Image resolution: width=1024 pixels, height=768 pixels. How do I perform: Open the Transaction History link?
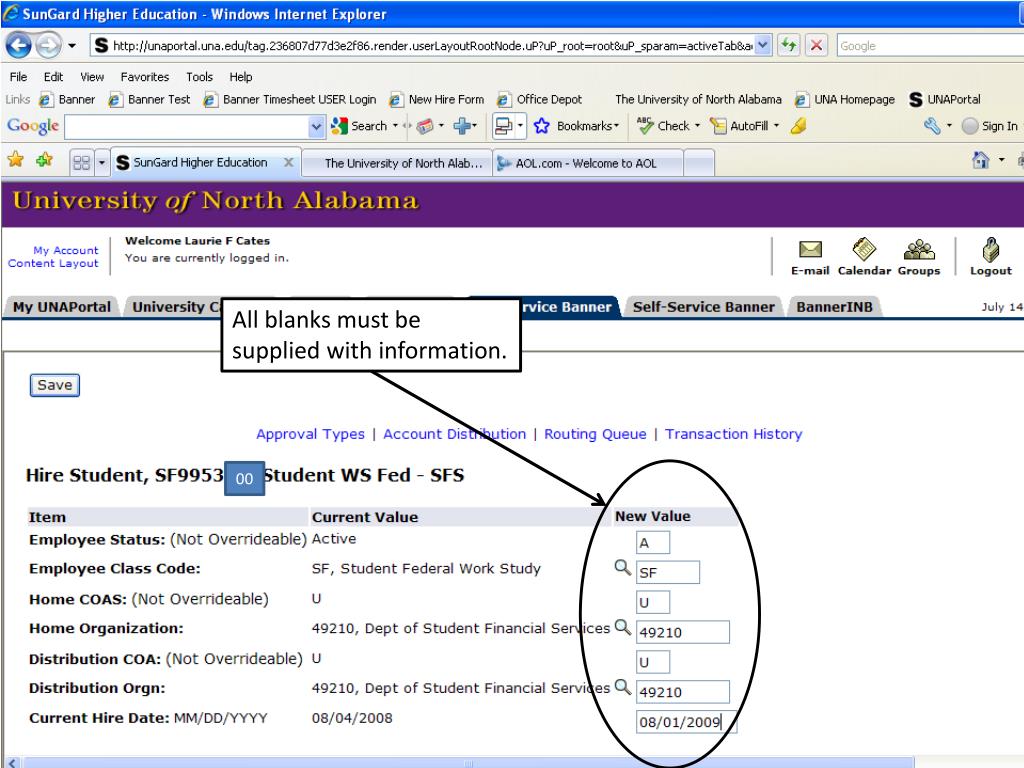click(733, 434)
